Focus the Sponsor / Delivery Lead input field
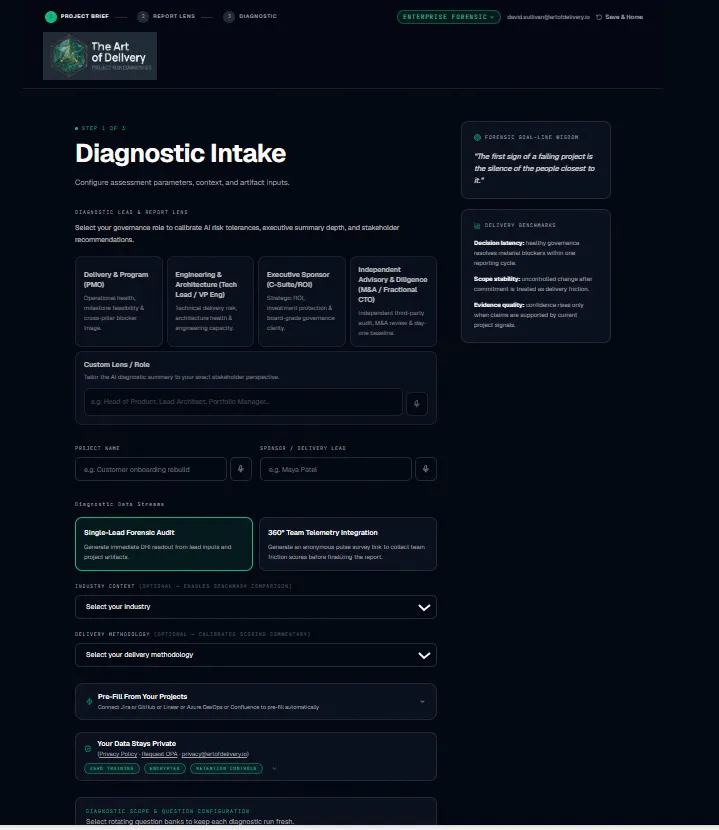This screenshot has width=719, height=830. click(336, 469)
